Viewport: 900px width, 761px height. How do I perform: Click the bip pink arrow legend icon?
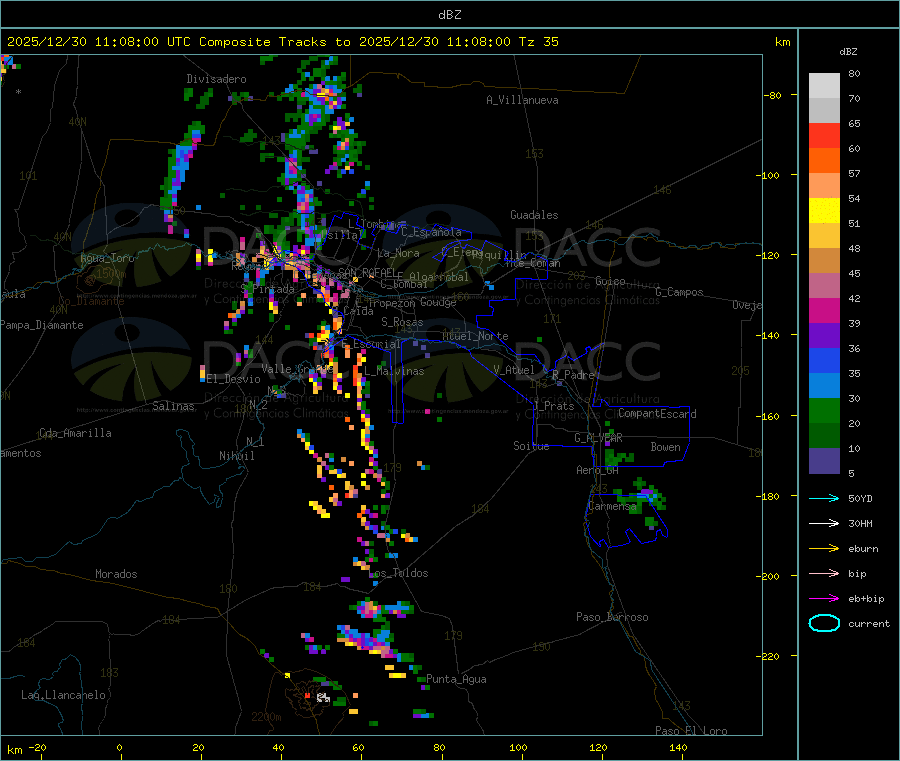[824, 573]
